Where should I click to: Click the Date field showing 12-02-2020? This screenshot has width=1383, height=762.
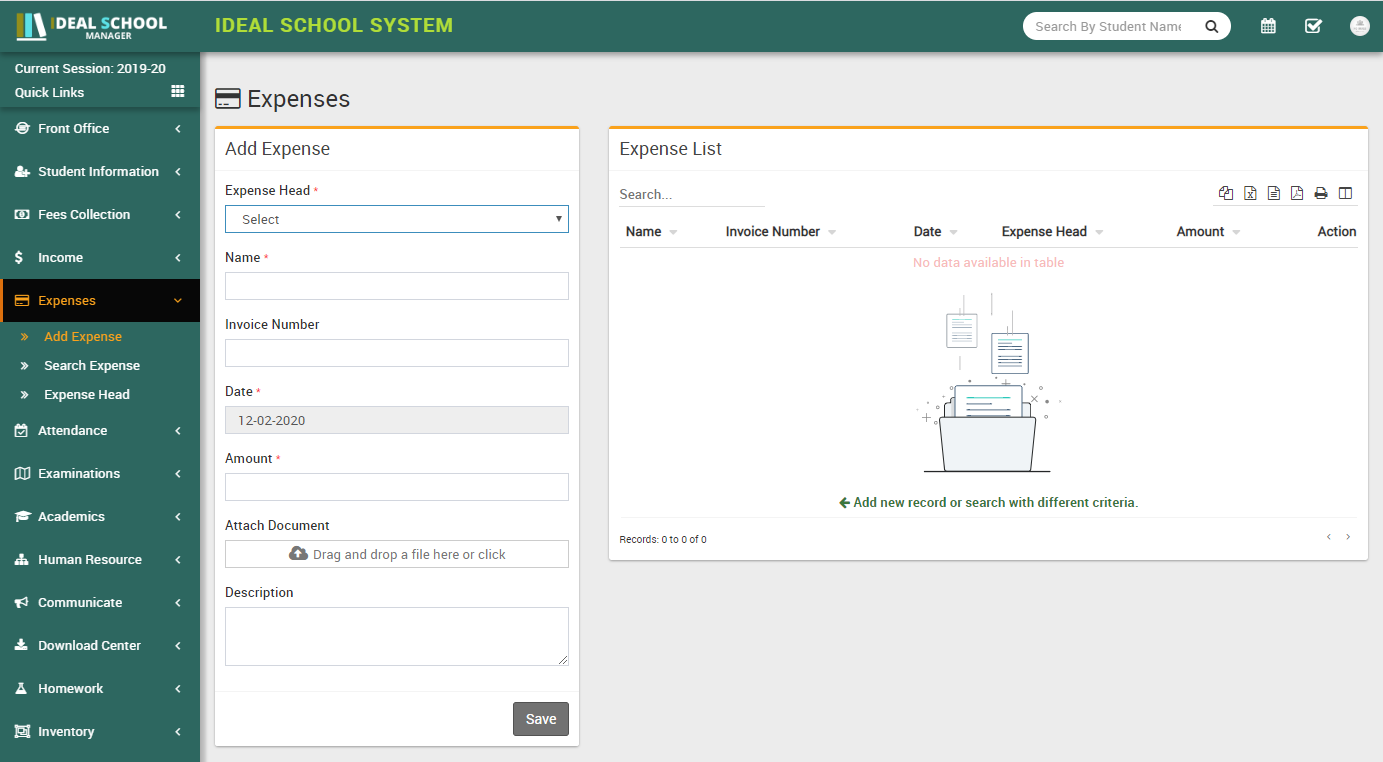click(397, 420)
